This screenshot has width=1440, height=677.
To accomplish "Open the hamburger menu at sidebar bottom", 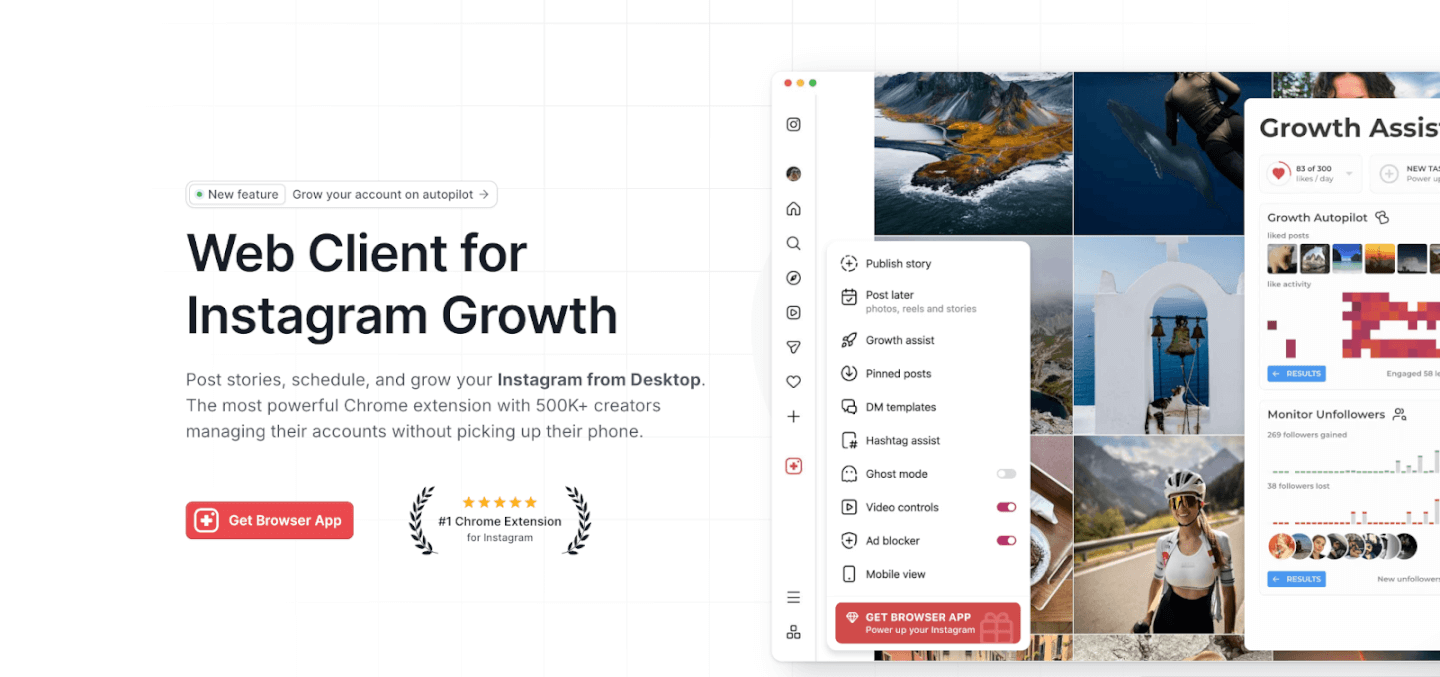I will click(793, 596).
